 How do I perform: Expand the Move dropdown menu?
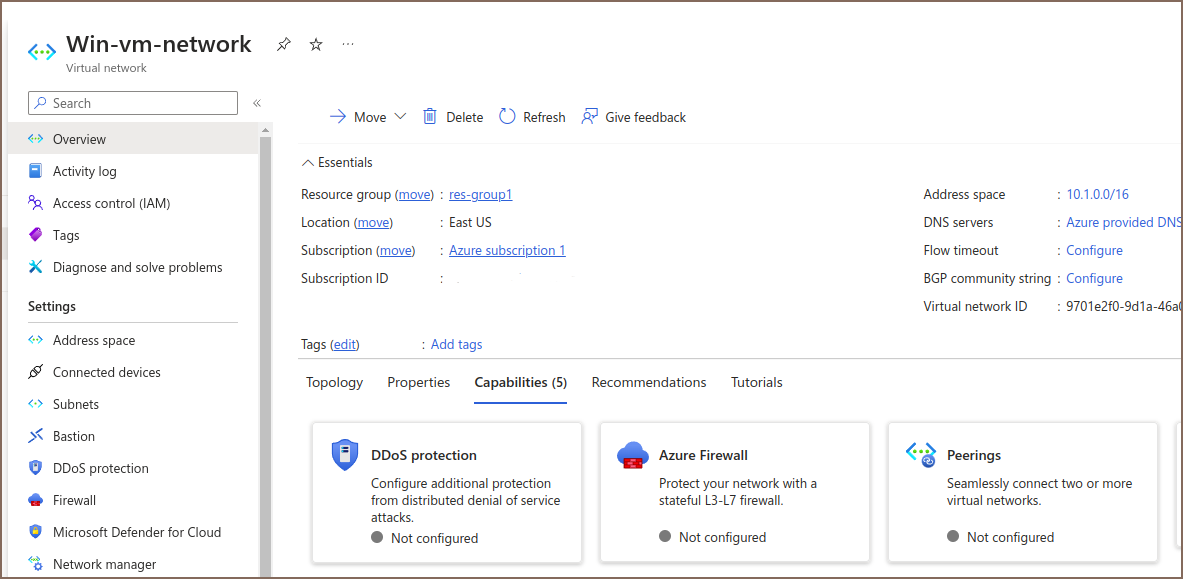[x=400, y=117]
